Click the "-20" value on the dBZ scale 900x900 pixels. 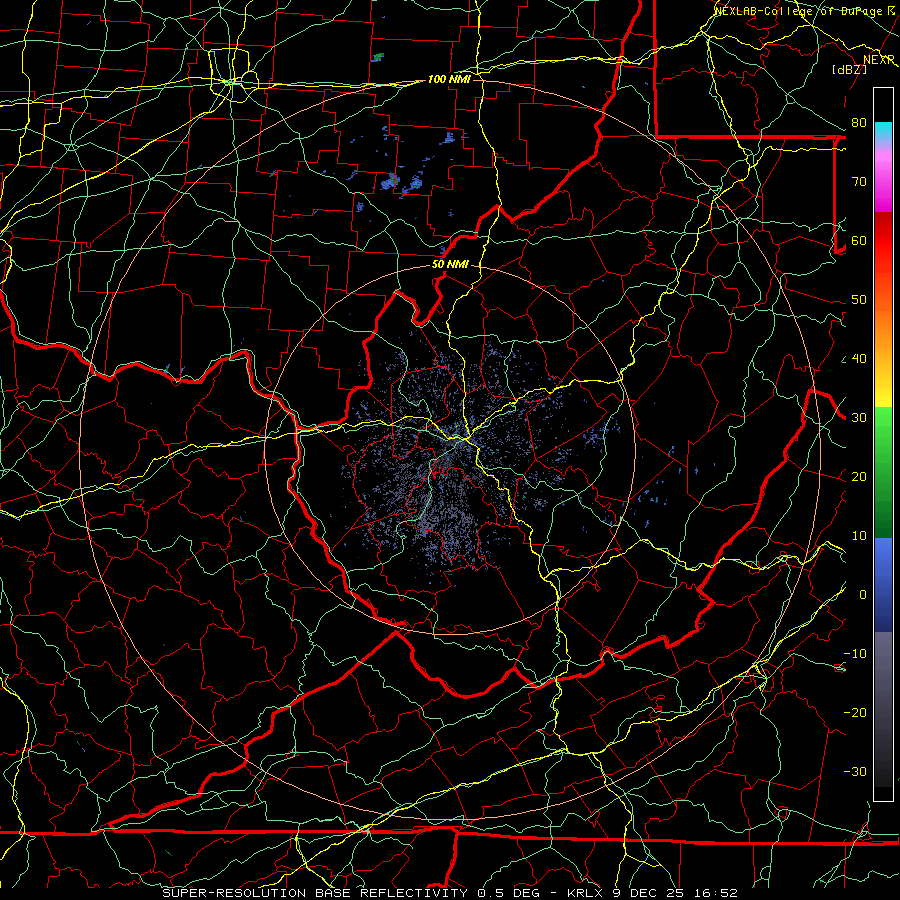tap(855, 713)
